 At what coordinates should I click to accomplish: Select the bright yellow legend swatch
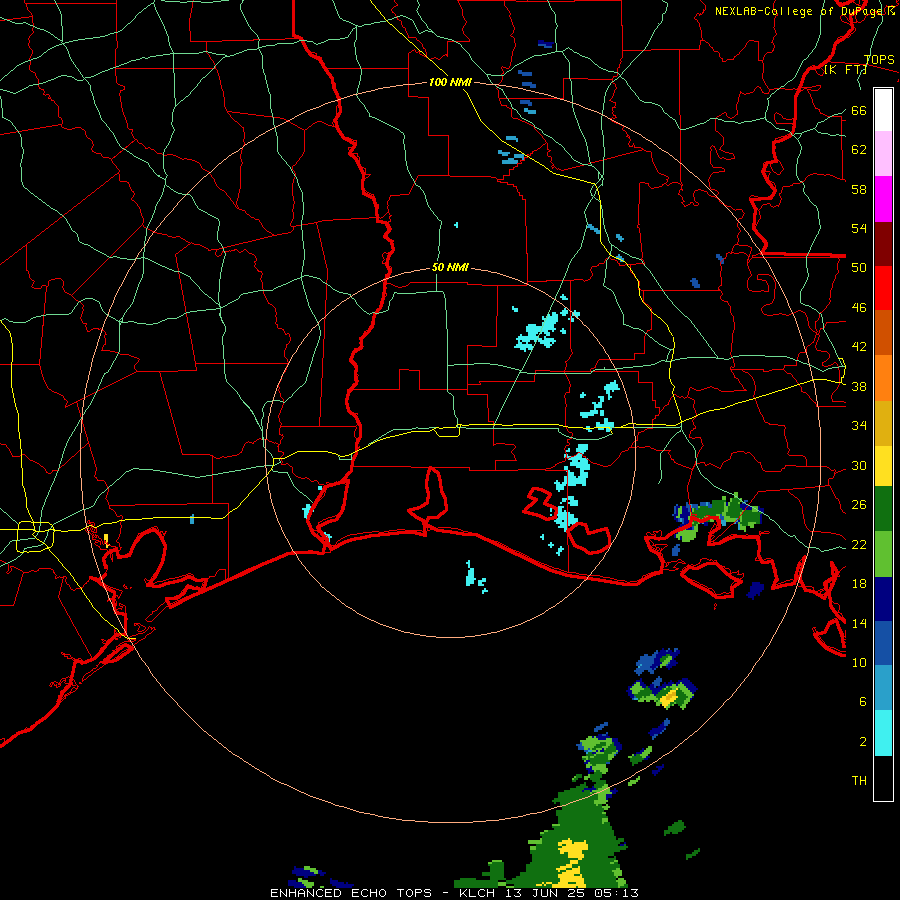[883, 466]
